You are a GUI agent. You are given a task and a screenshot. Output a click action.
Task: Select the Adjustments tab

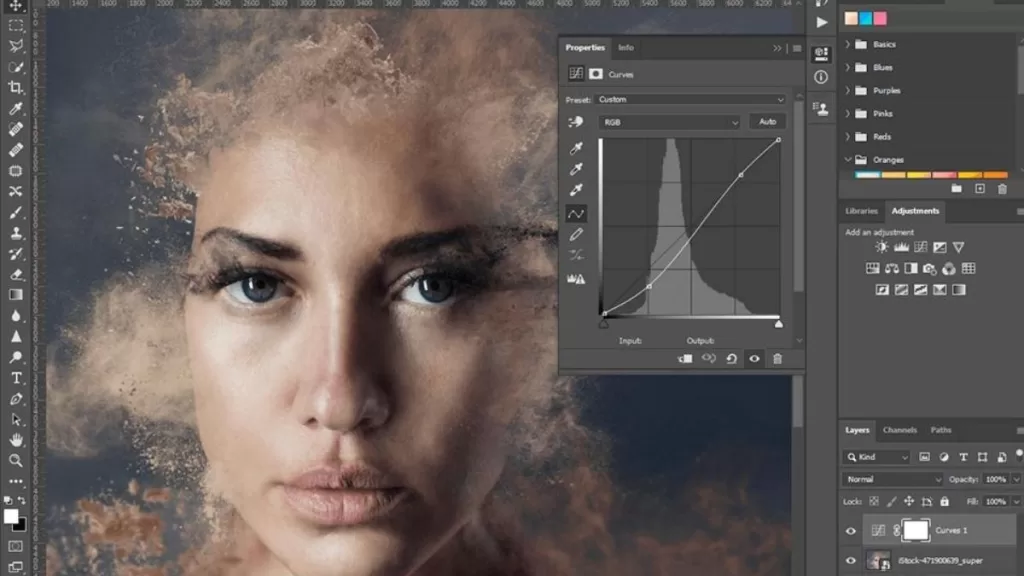click(x=915, y=211)
